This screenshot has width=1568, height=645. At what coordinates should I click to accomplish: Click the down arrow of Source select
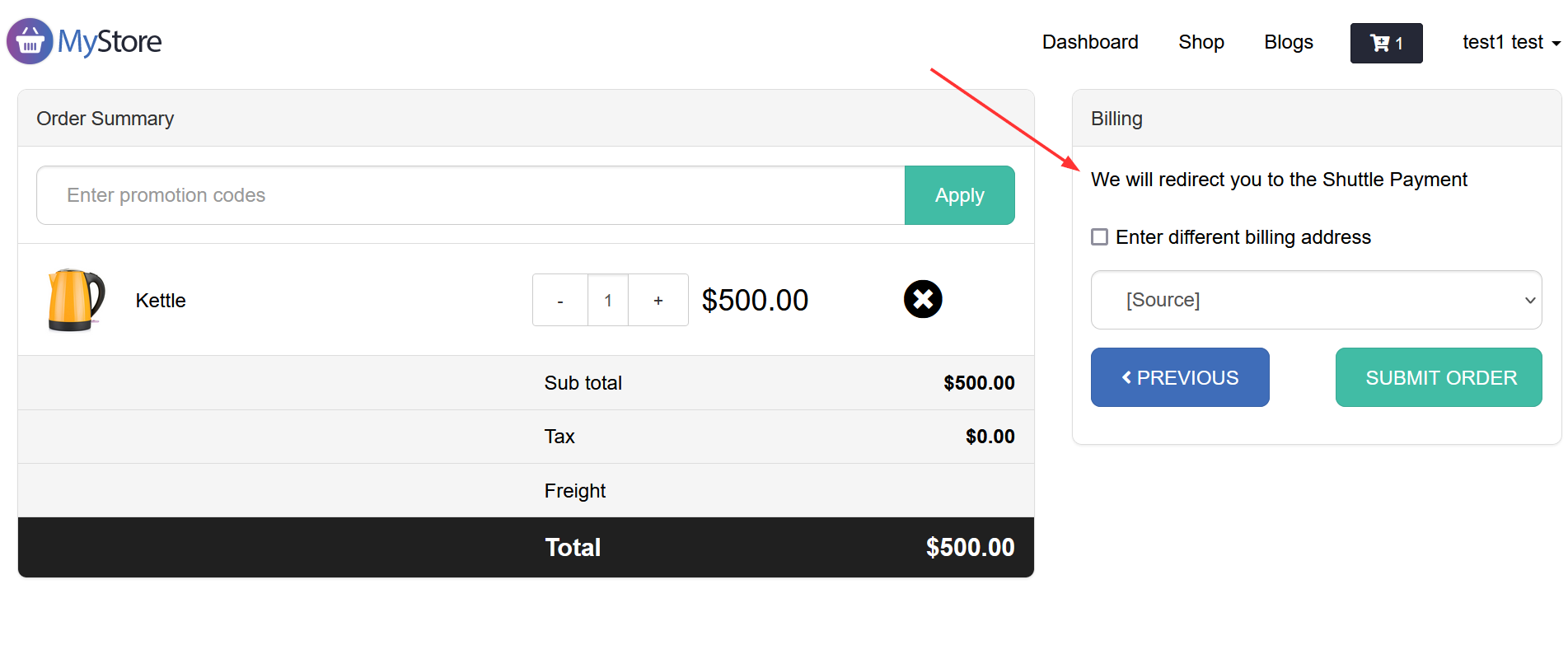[x=1530, y=300]
